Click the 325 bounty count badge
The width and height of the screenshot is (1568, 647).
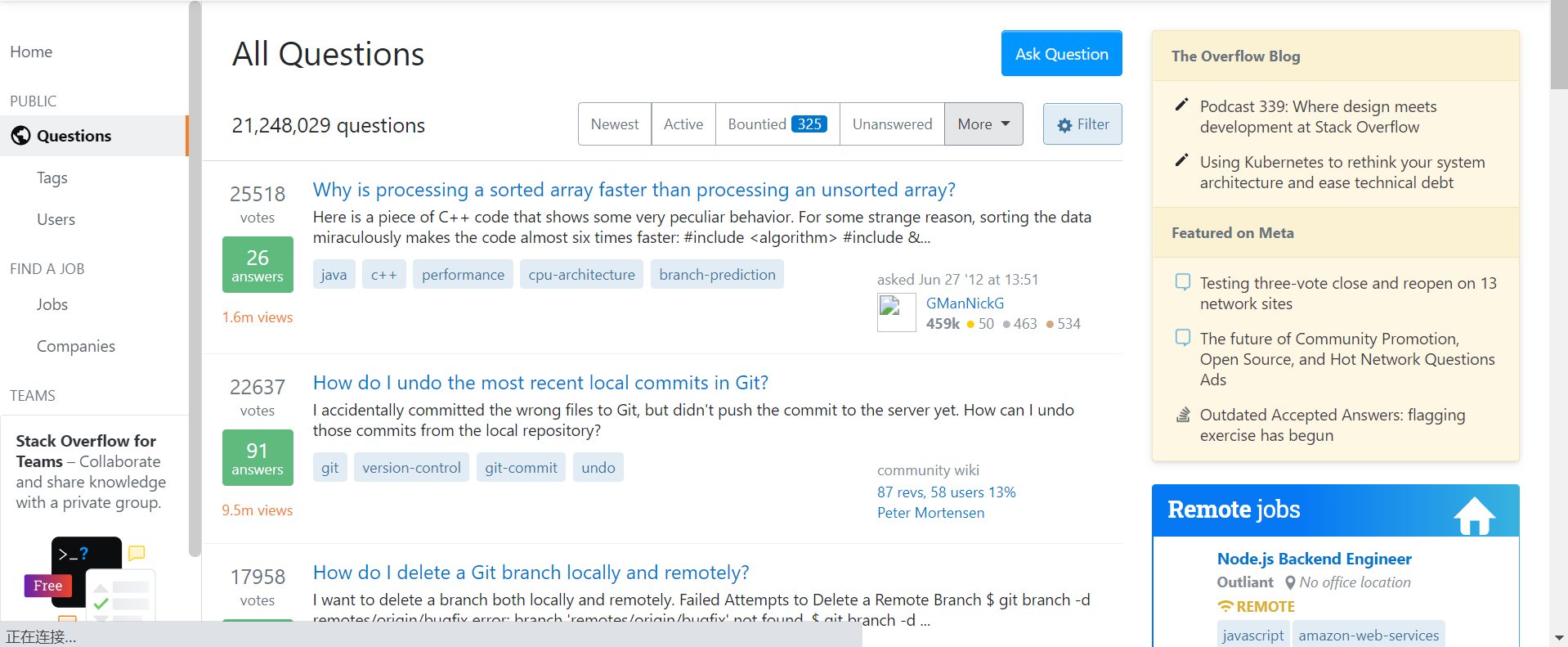point(809,124)
